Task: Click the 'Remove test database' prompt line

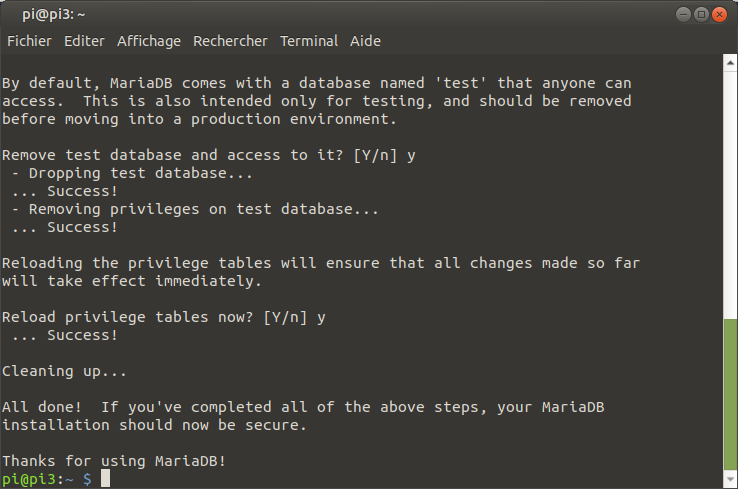Action: (x=209, y=155)
